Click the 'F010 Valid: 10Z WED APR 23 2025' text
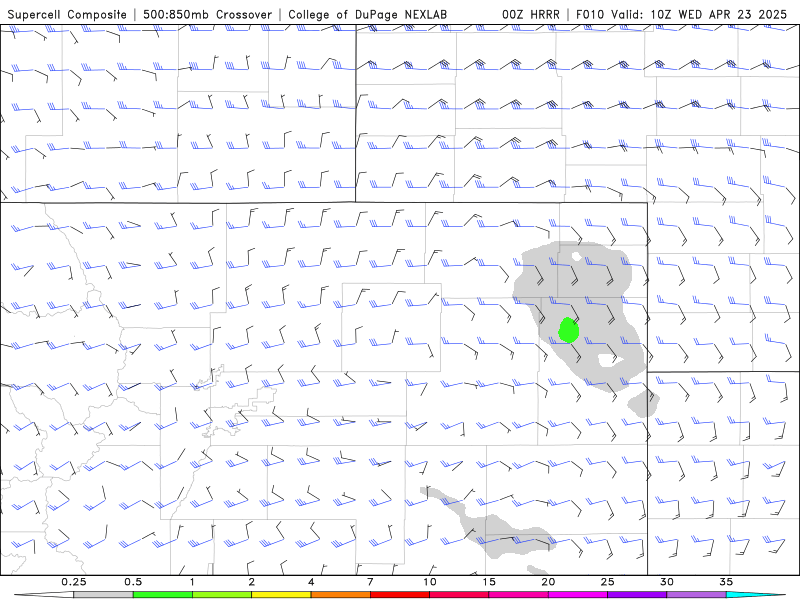Viewport: 800px width, 600px height. click(682, 15)
